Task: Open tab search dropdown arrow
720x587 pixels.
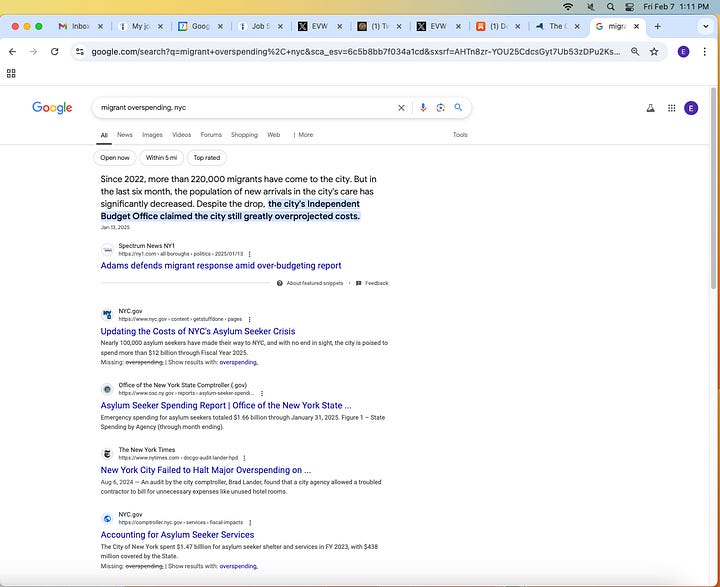Action: coord(705,26)
